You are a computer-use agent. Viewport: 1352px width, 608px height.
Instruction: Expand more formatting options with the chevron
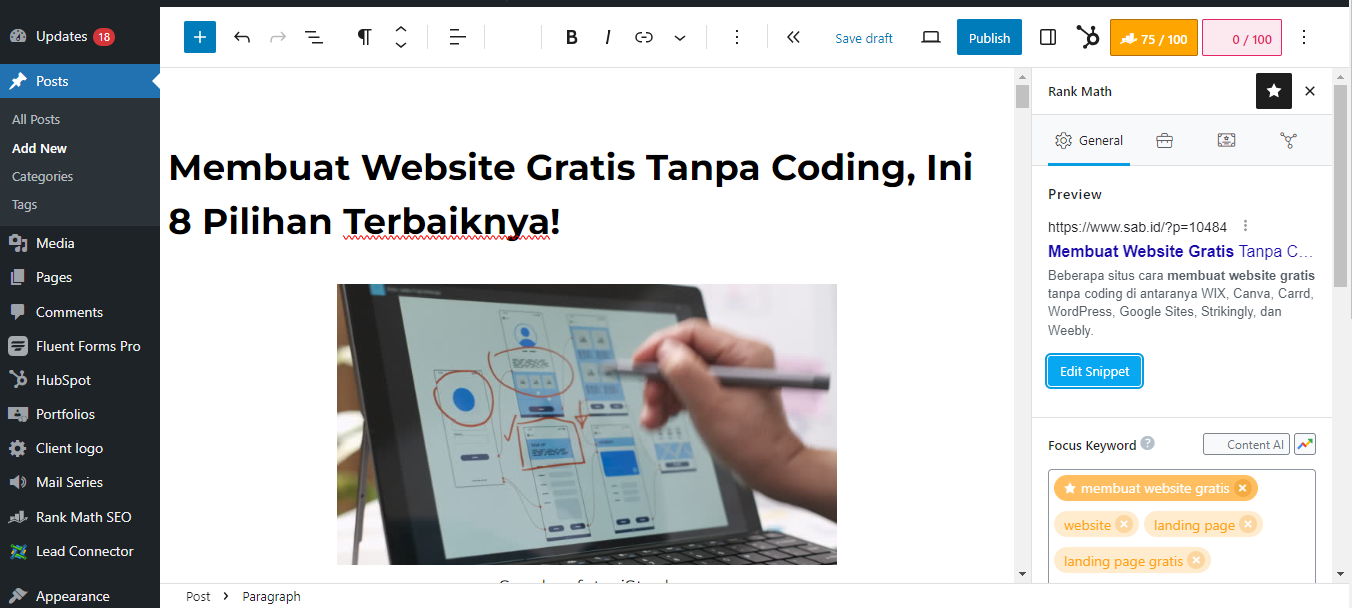679,37
